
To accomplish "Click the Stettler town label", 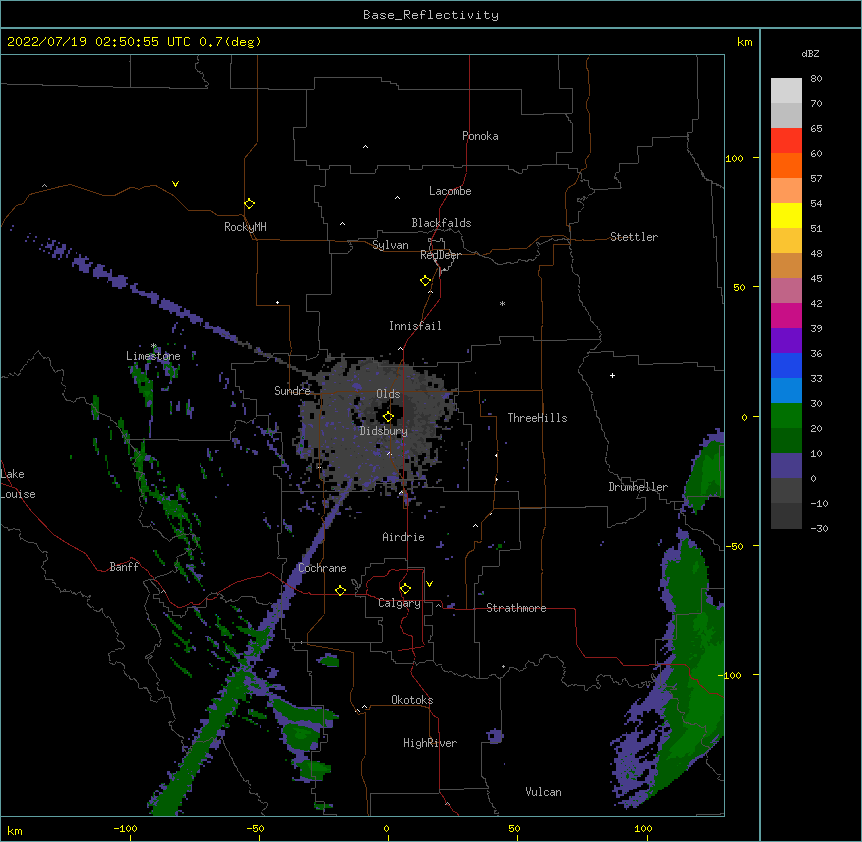I will tap(634, 237).
